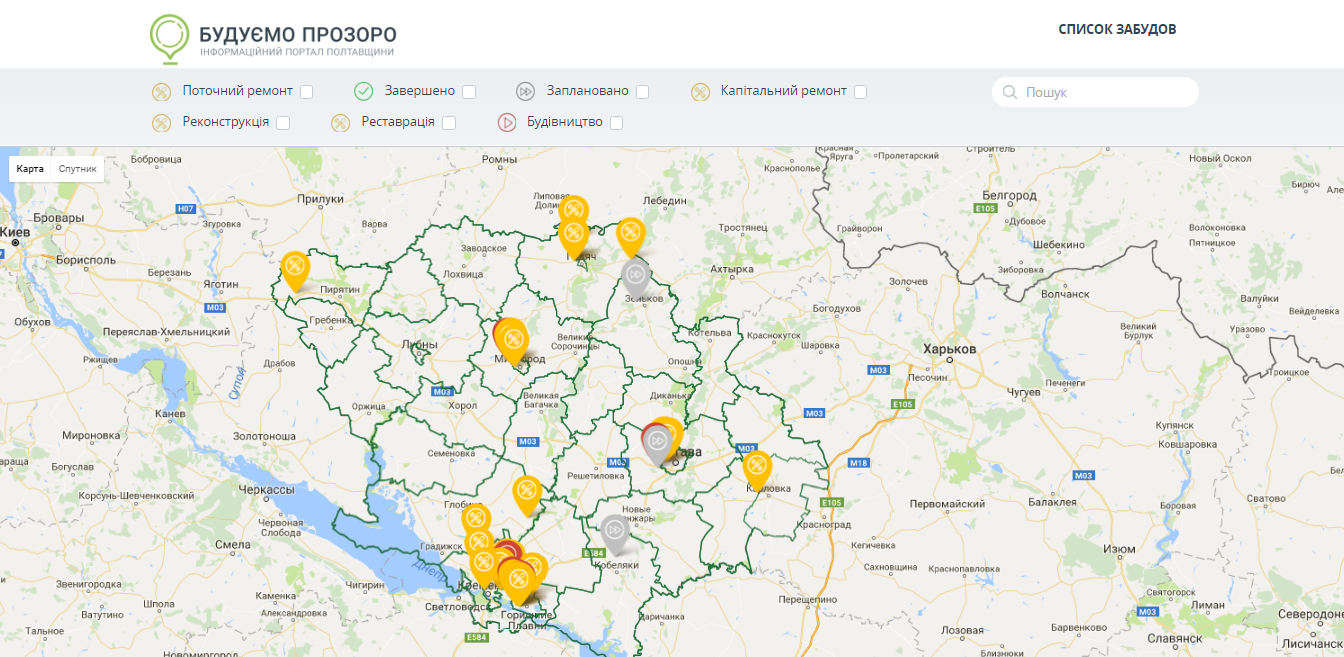Image resolution: width=1344 pixels, height=657 pixels.
Task: Click the yellow map marker near Пирятин
Action: [294, 268]
